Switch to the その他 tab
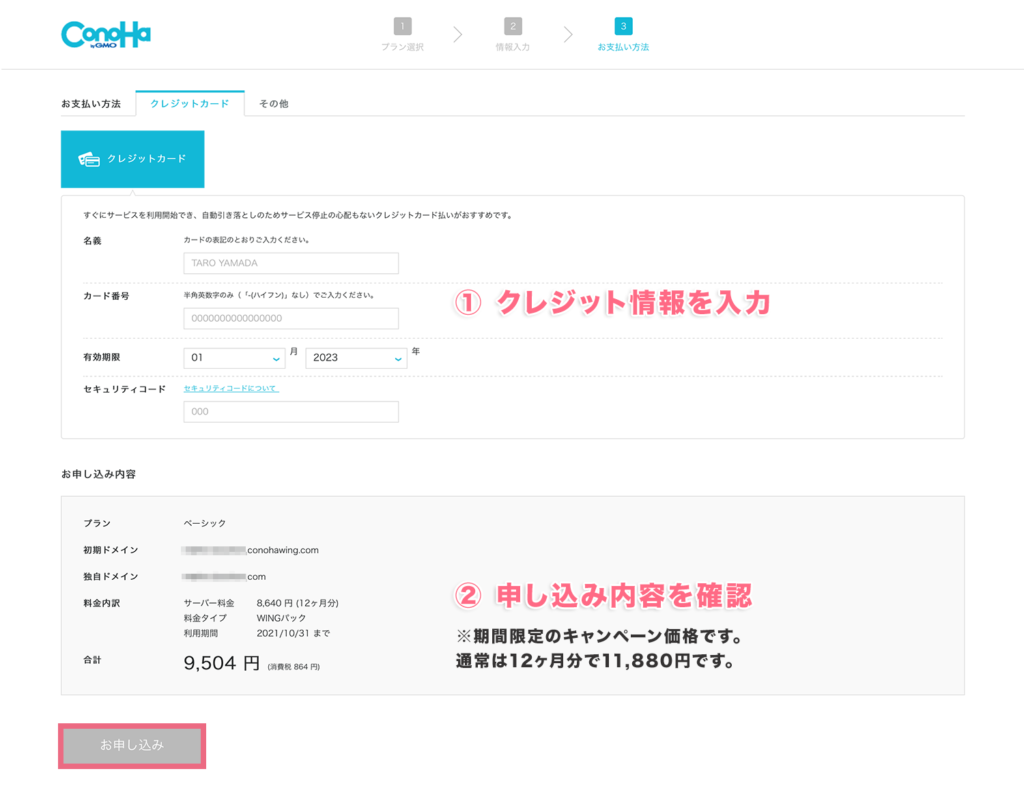 [274, 103]
